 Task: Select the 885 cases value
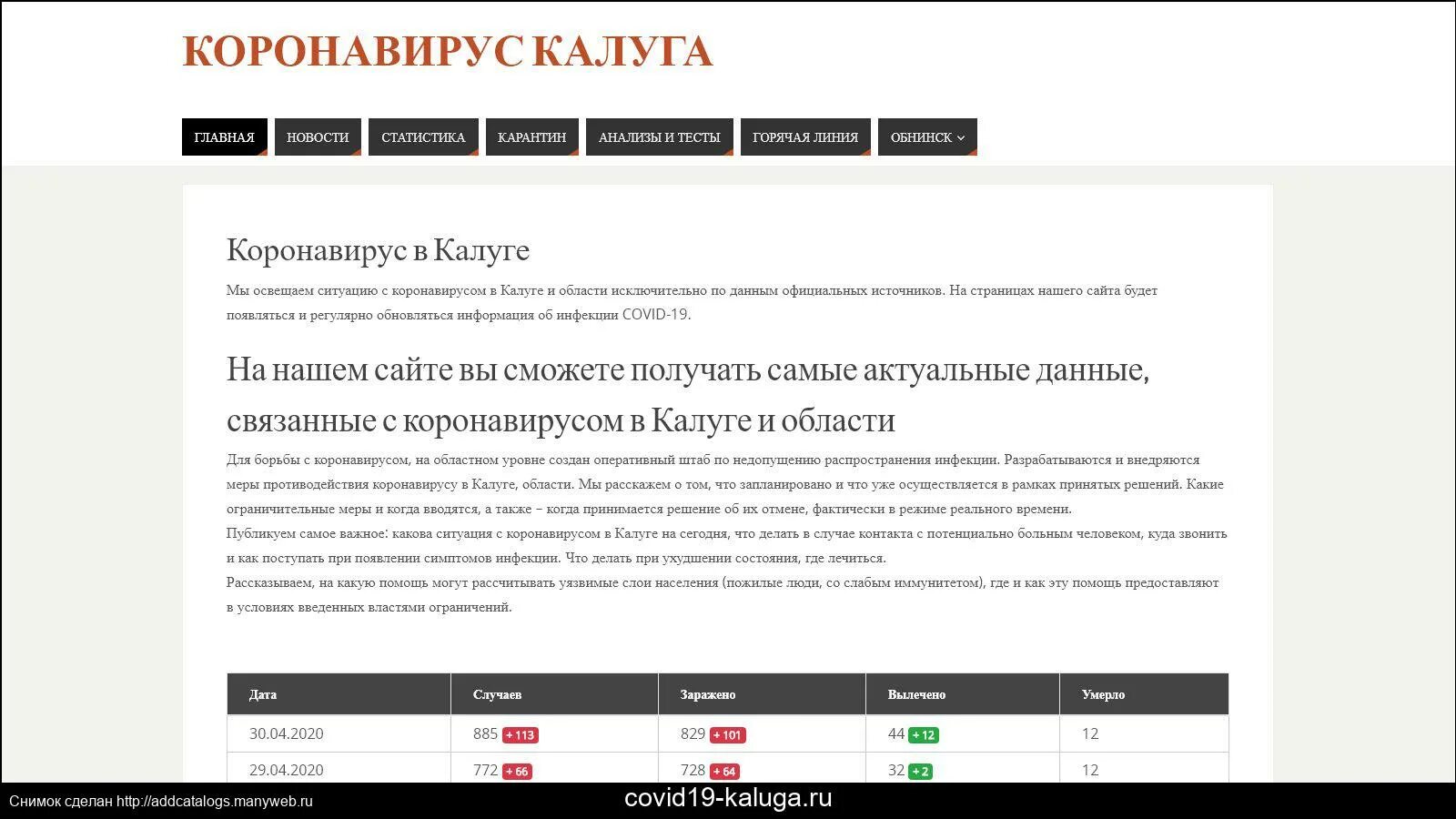click(485, 733)
